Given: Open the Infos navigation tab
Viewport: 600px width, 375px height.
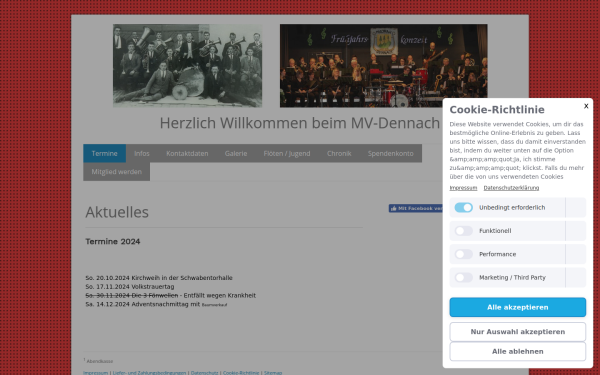Looking at the screenshot, I should tap(142, 153).
